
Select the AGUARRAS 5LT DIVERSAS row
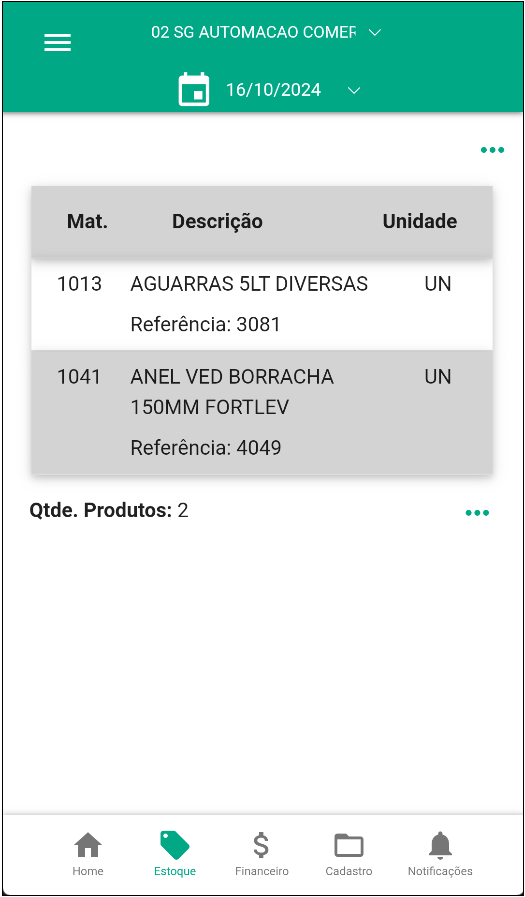(x=262, y=304)
